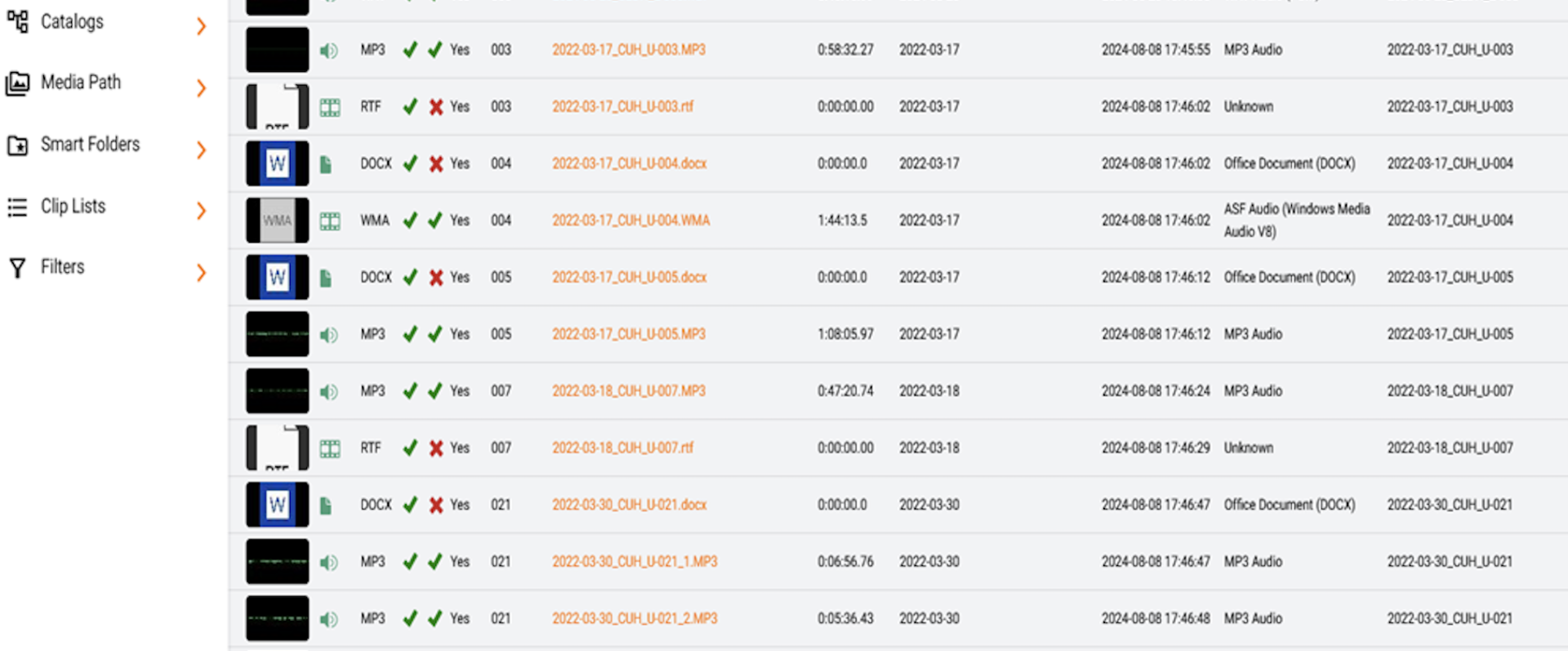Open the 2022-03-17_CUH_U-004.WMA file link

click(630, 221)
